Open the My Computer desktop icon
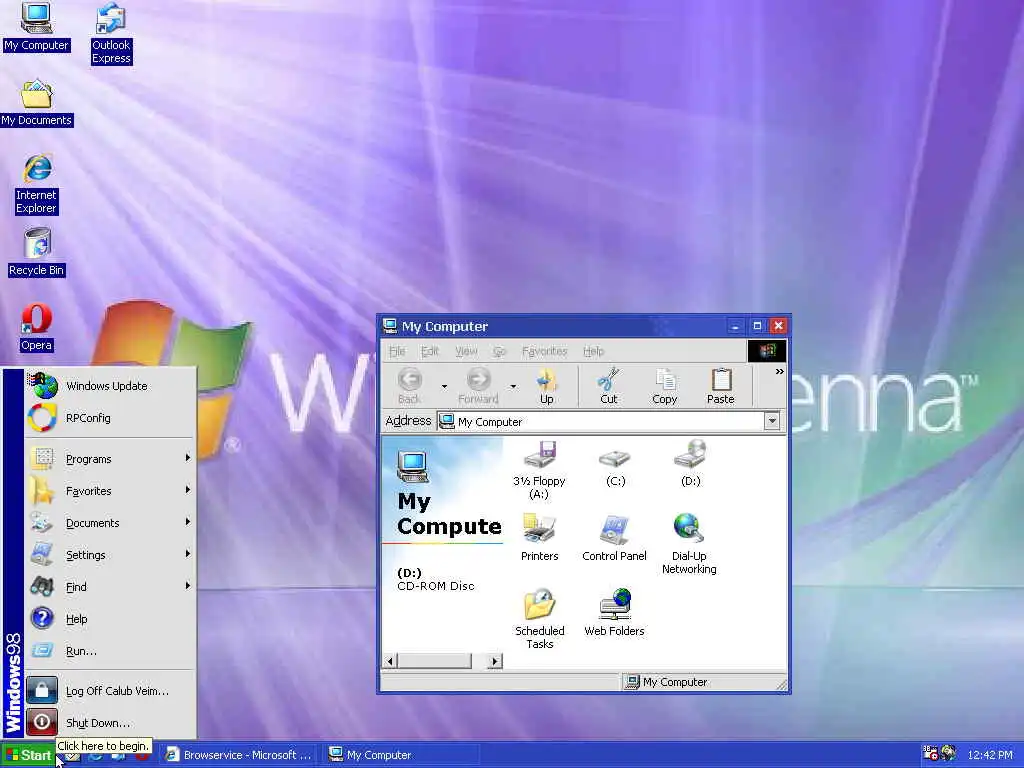 (36, 27)
